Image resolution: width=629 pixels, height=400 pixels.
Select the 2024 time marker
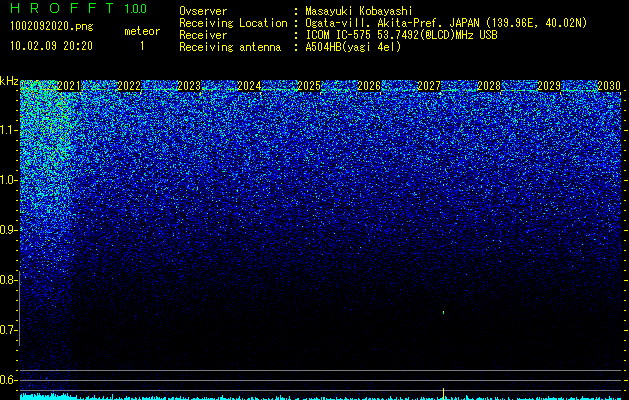pyautogui.click(x=249, y=86)
